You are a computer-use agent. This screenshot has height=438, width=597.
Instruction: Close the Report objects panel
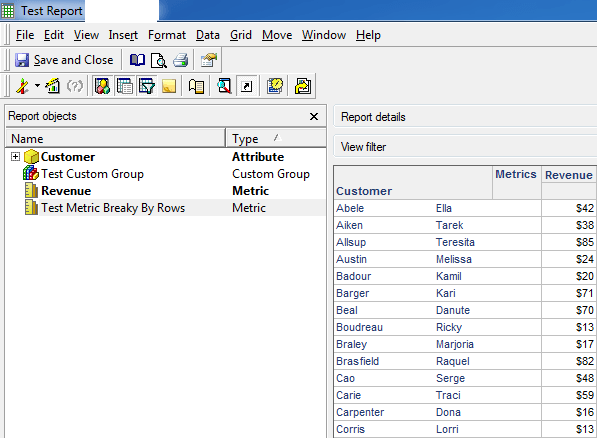pos(314,117)
